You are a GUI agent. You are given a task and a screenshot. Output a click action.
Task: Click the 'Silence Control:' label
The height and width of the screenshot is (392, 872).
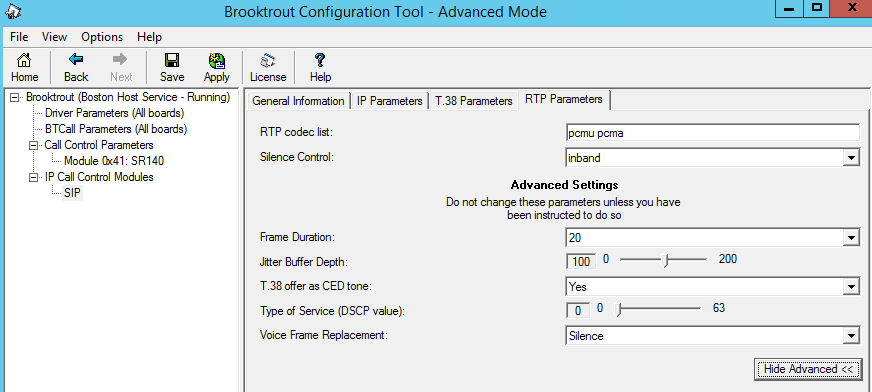(x=297, y=157)
